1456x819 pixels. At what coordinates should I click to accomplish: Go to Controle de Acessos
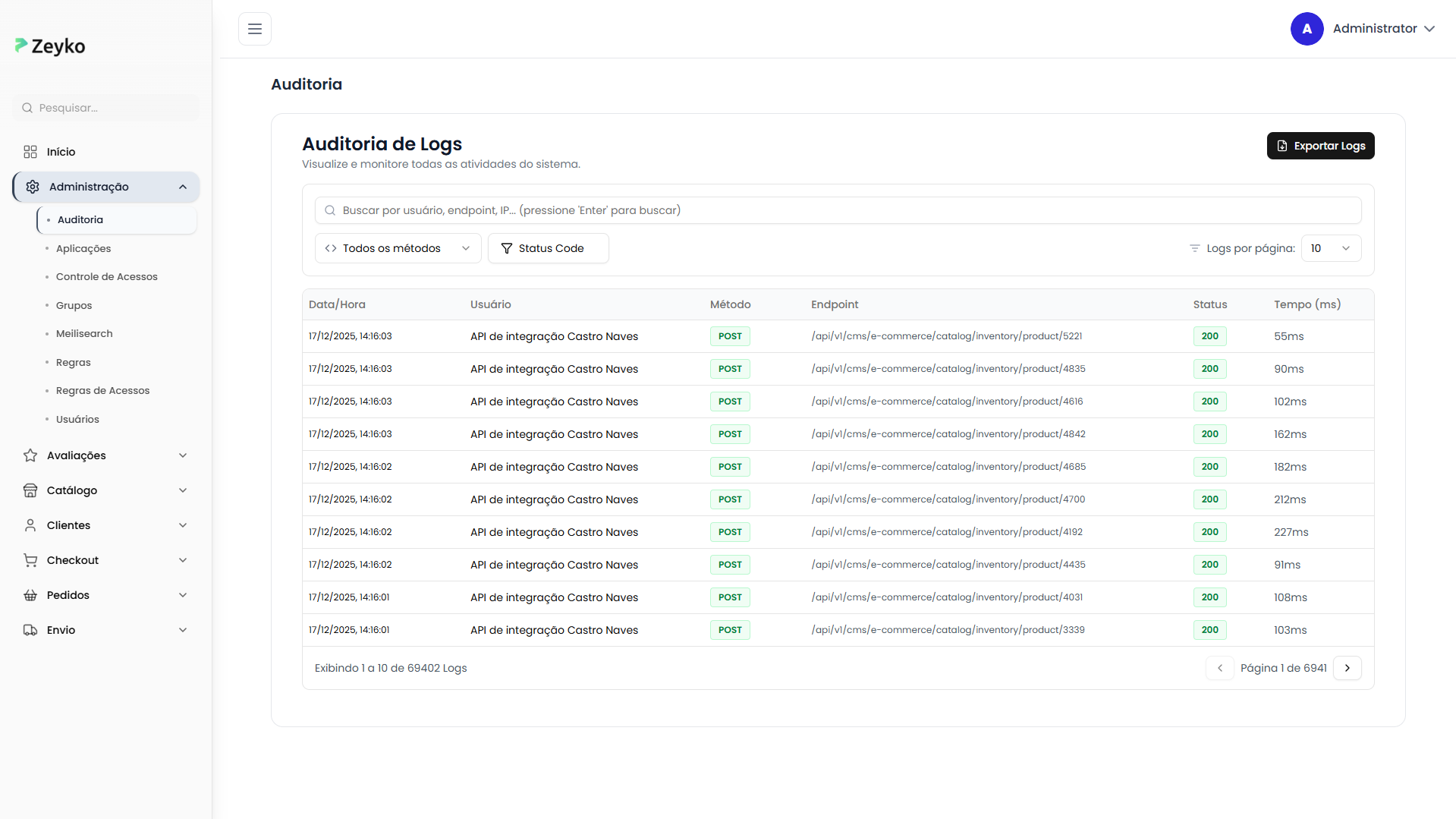106,277
